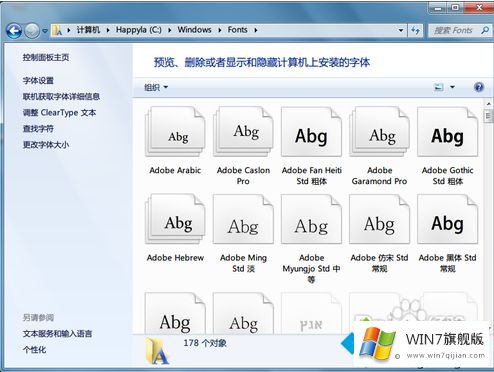Image resolution: width=494 pixels, height=372 pixels.
Task: Open 字体设置 link
Action: point(38,80)
